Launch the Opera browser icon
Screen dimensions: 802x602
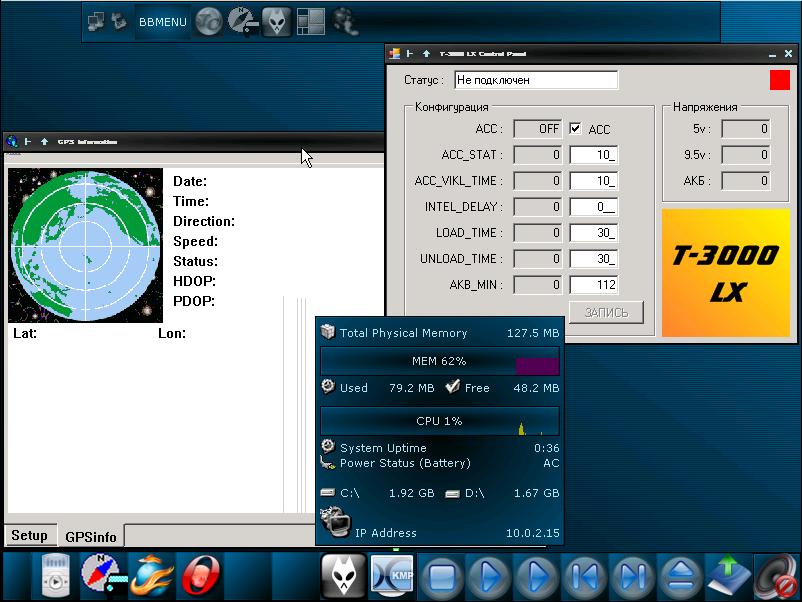(x=200, y=575)
